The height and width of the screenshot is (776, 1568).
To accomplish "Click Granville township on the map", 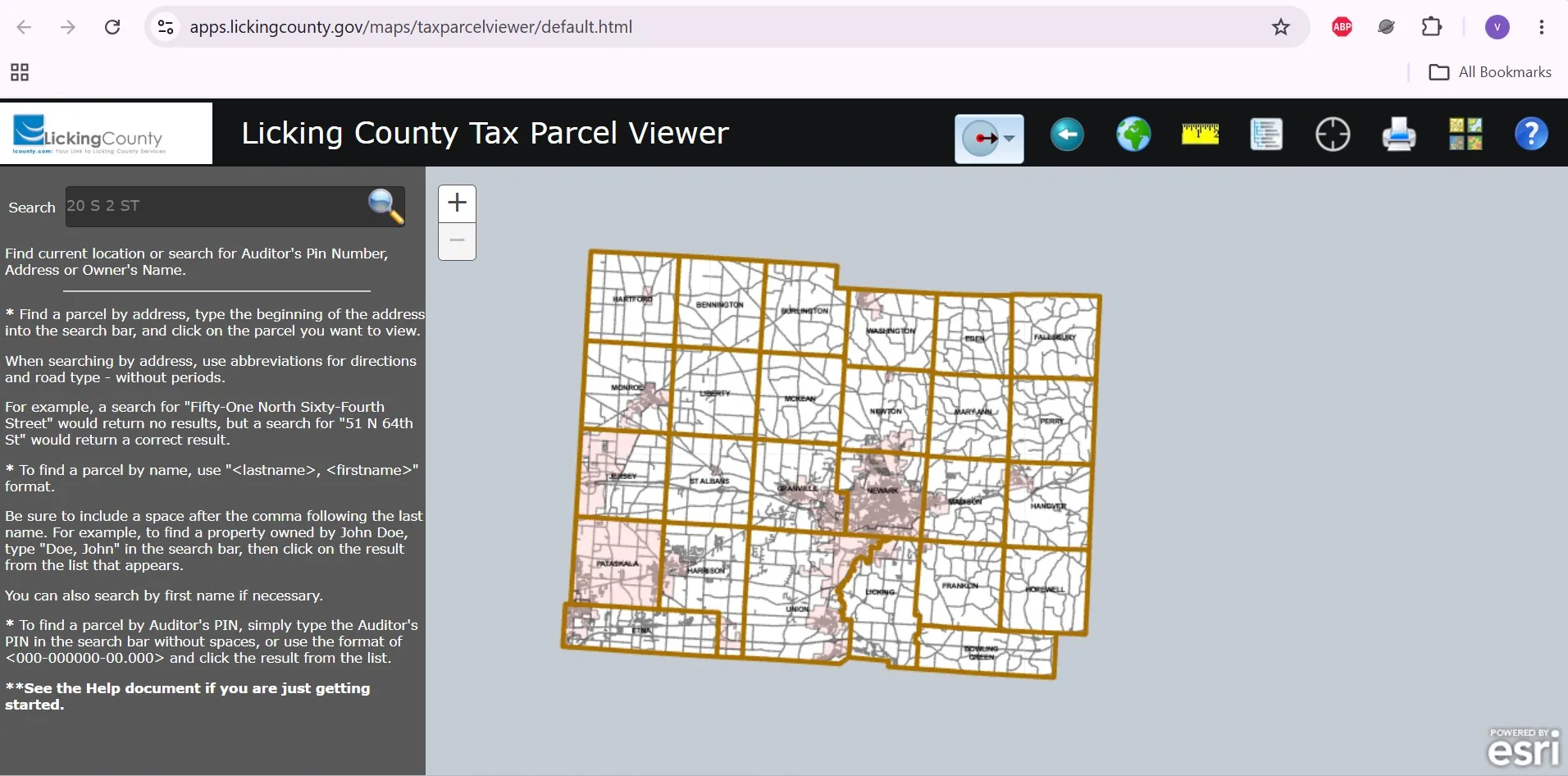I will point(797,488).
